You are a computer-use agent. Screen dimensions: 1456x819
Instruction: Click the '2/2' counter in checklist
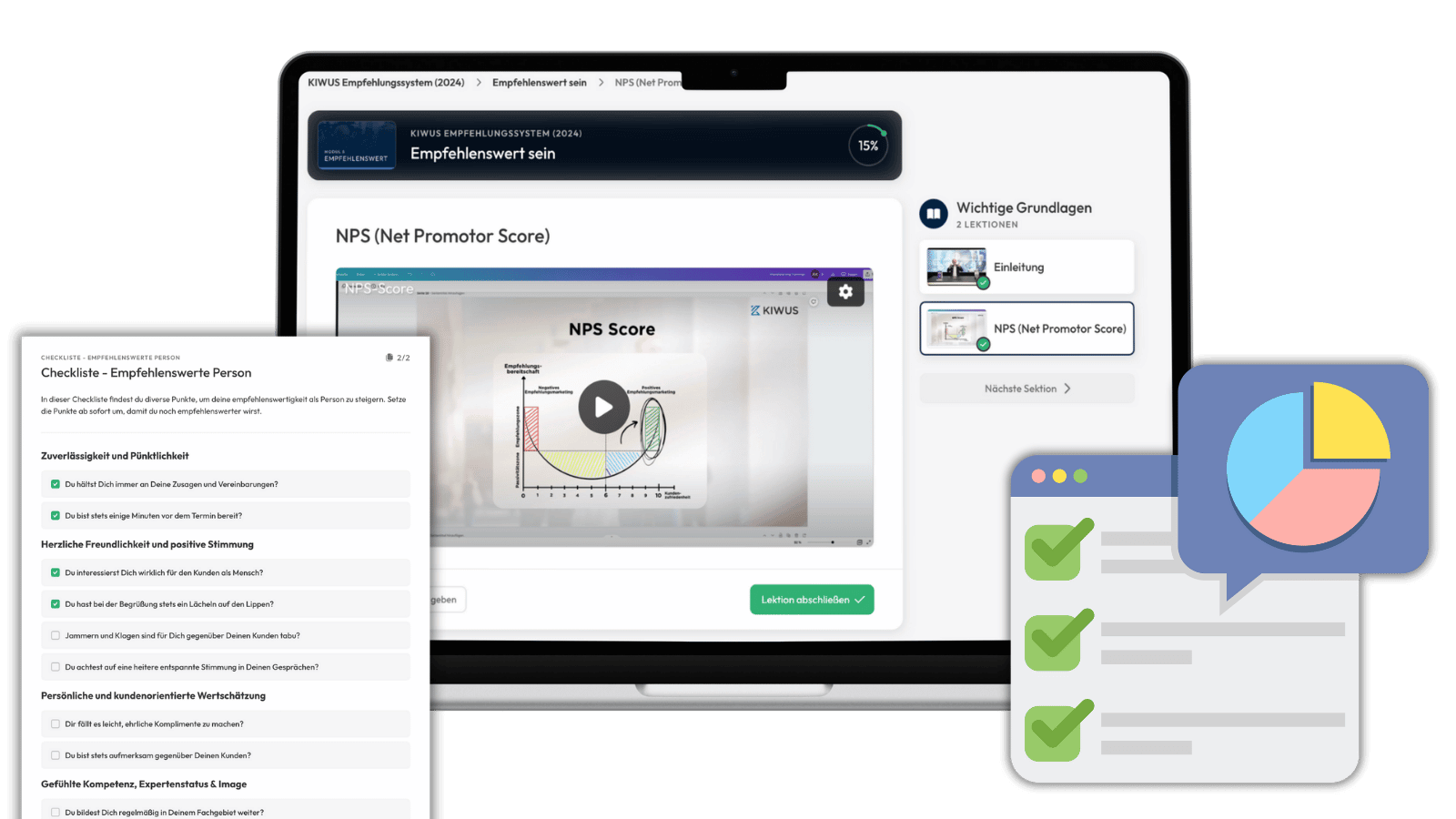(403, 358)
